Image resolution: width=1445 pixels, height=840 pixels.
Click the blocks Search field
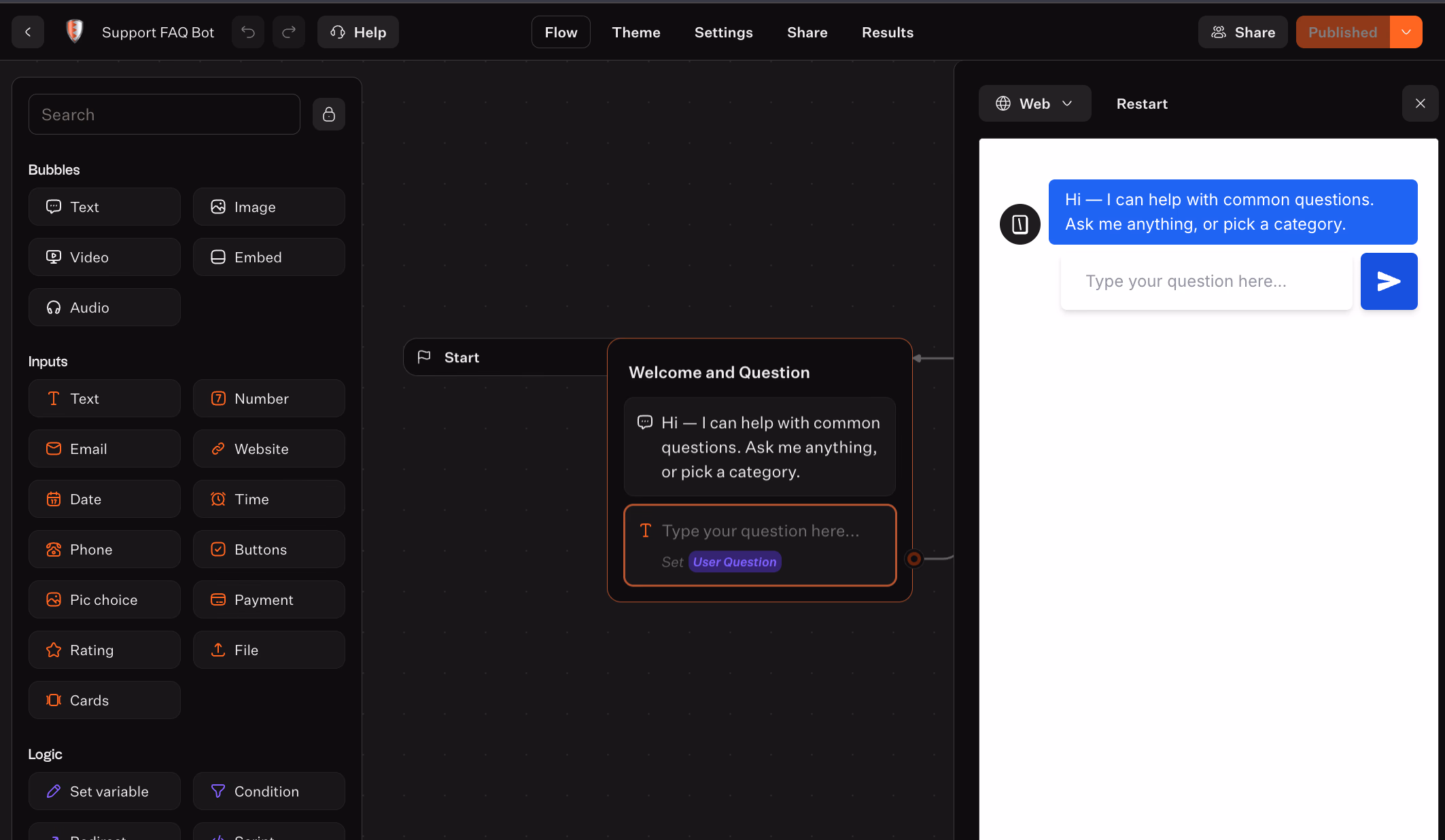tap(164, 114)
